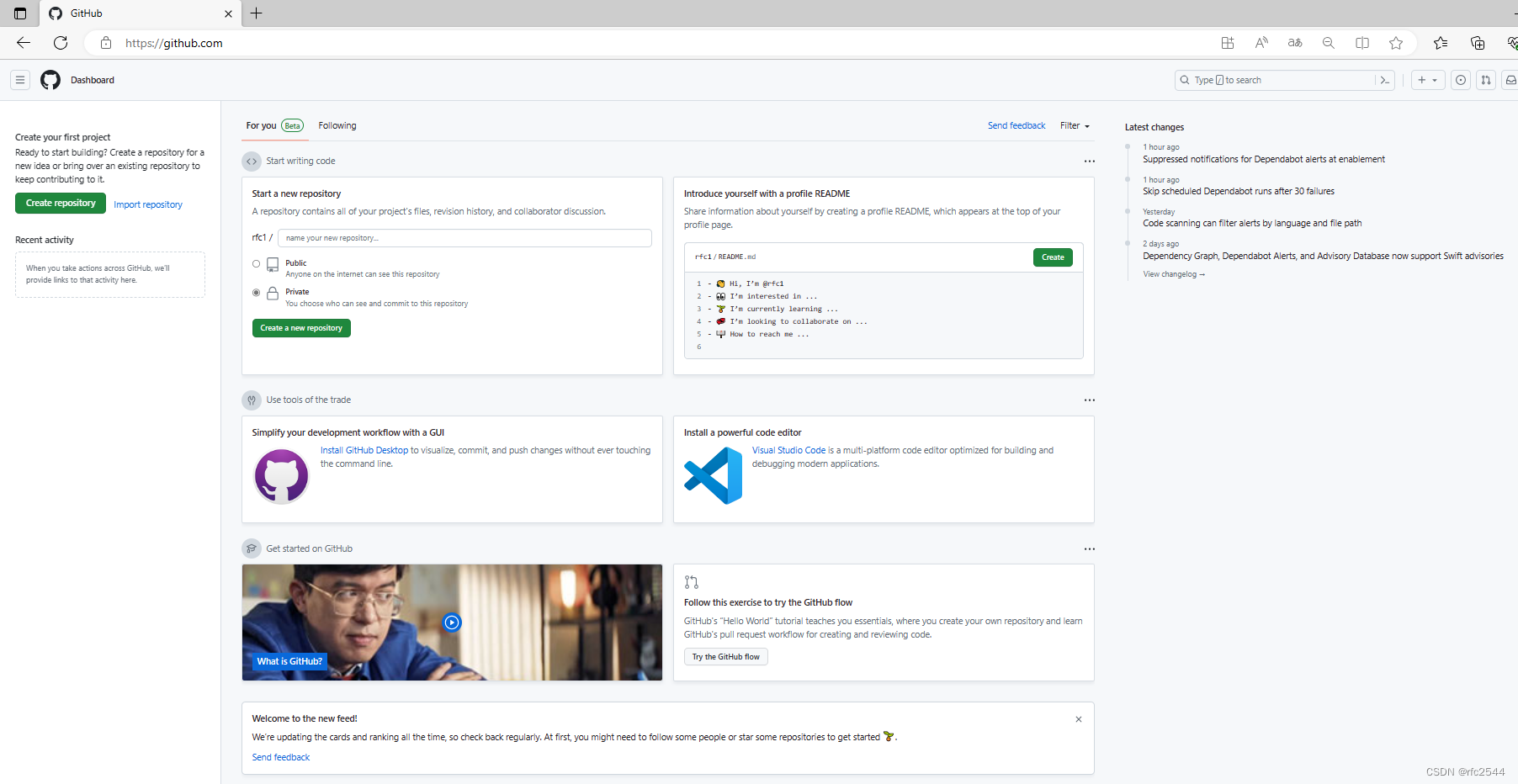Click the pull request icon in the GitHub flow card
Viewport: 1518px width, 784px height.
click(x=692, y=582)
